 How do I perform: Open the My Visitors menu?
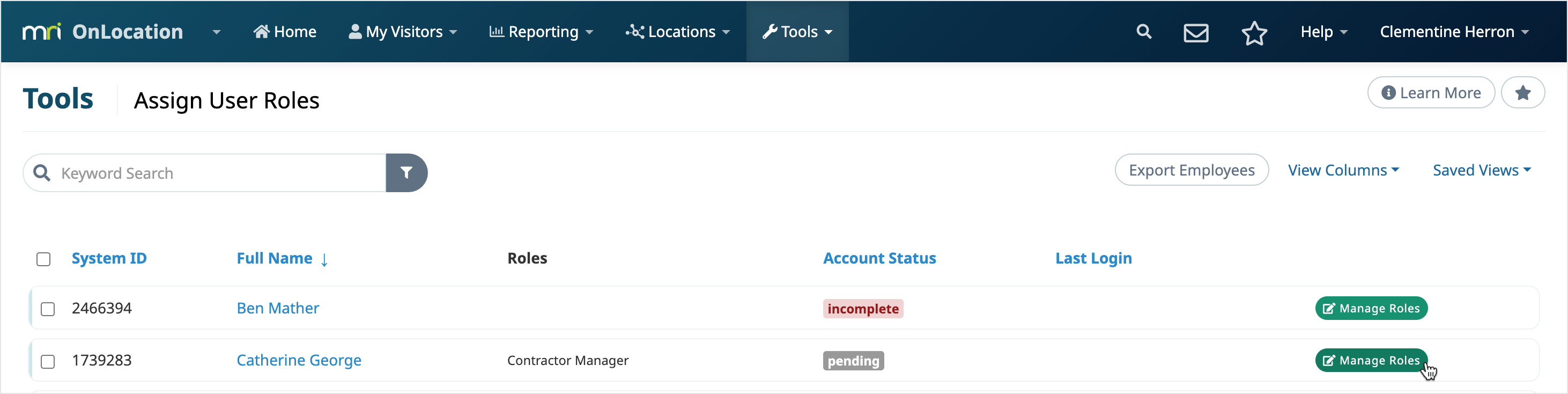pos(402,32)
